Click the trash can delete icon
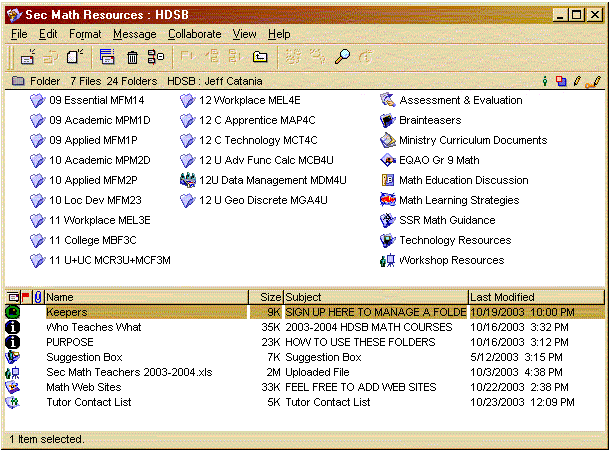 132,58
